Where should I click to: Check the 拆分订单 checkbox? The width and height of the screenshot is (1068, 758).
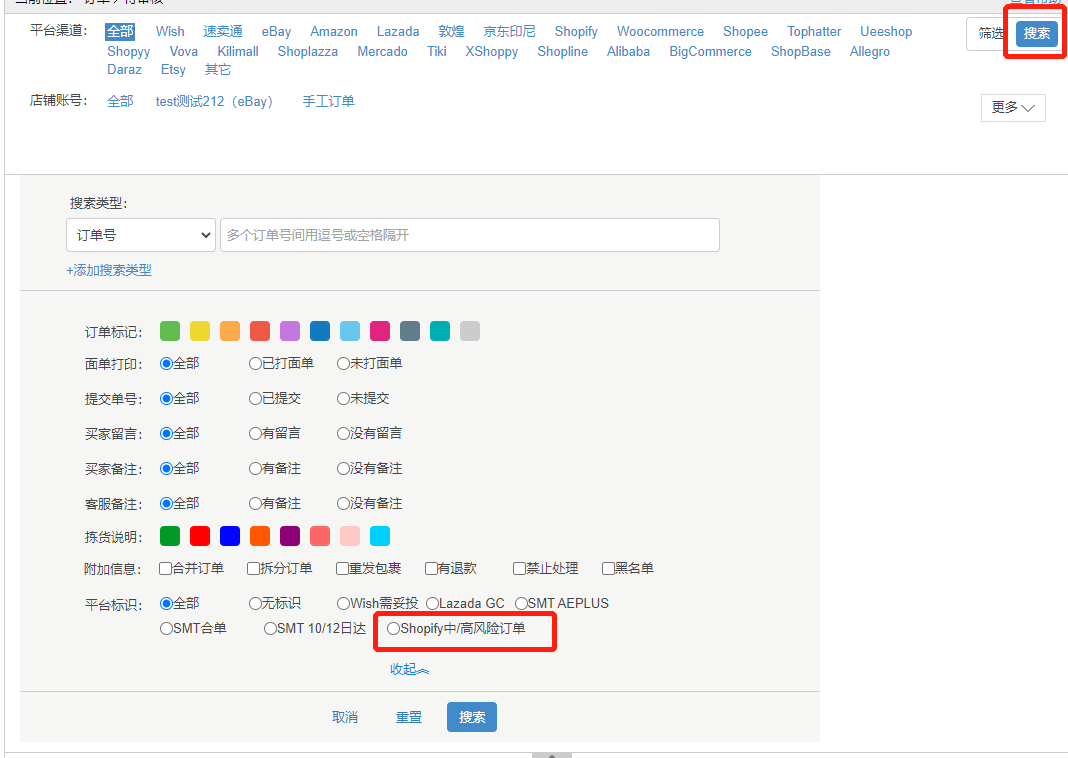(x=253, y=568)
